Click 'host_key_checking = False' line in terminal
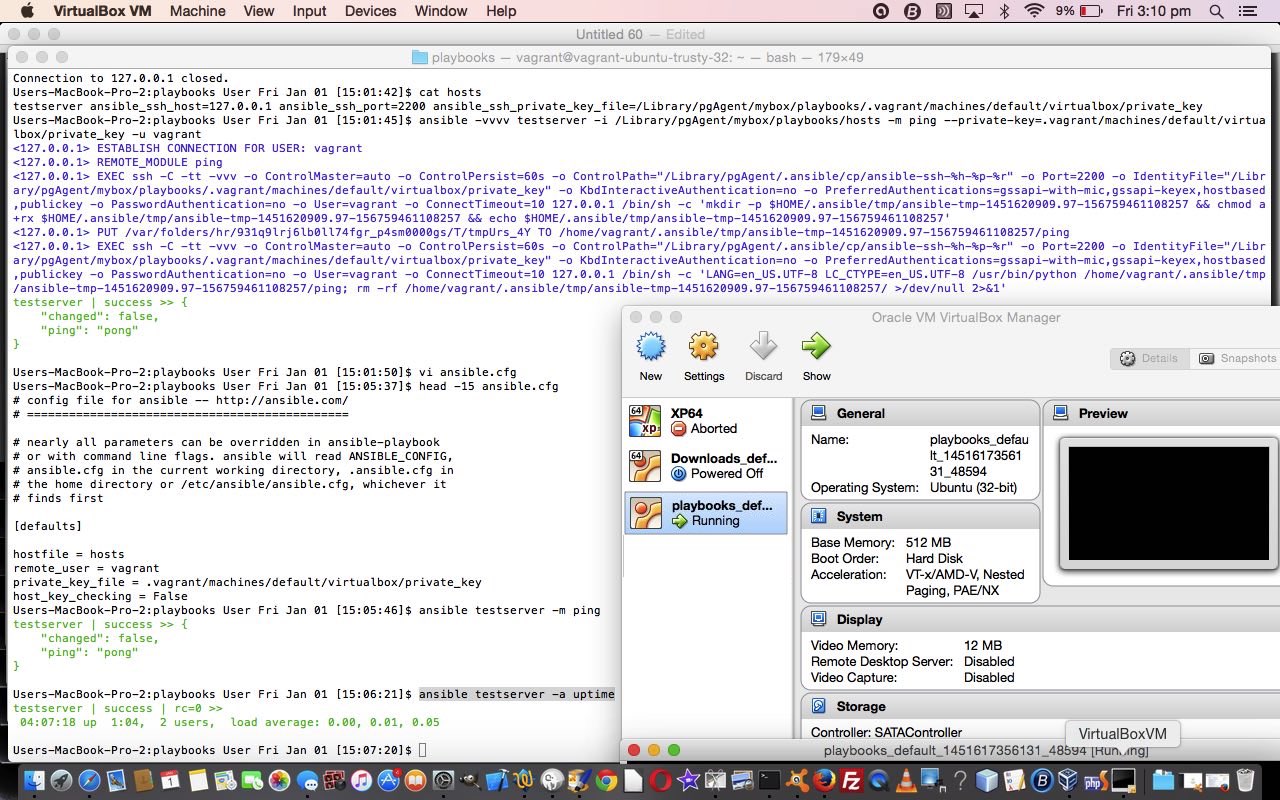 [x=100, y=596]
